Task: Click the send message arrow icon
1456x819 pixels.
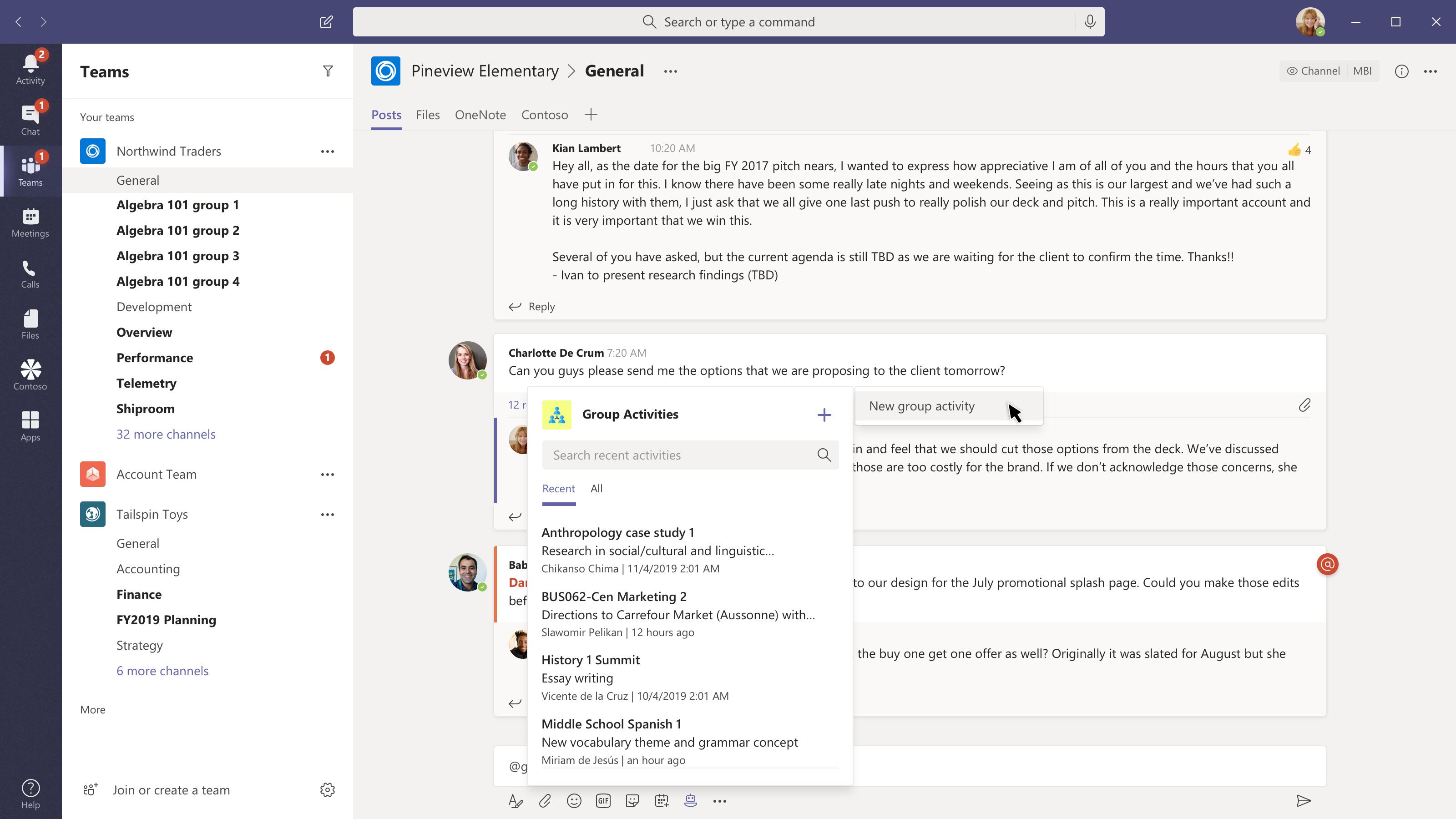Action: [x=1303, y=800]
